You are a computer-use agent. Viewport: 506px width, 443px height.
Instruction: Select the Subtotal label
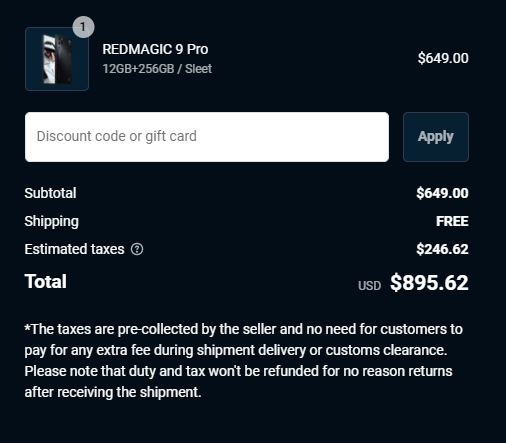tap(50, 193)
